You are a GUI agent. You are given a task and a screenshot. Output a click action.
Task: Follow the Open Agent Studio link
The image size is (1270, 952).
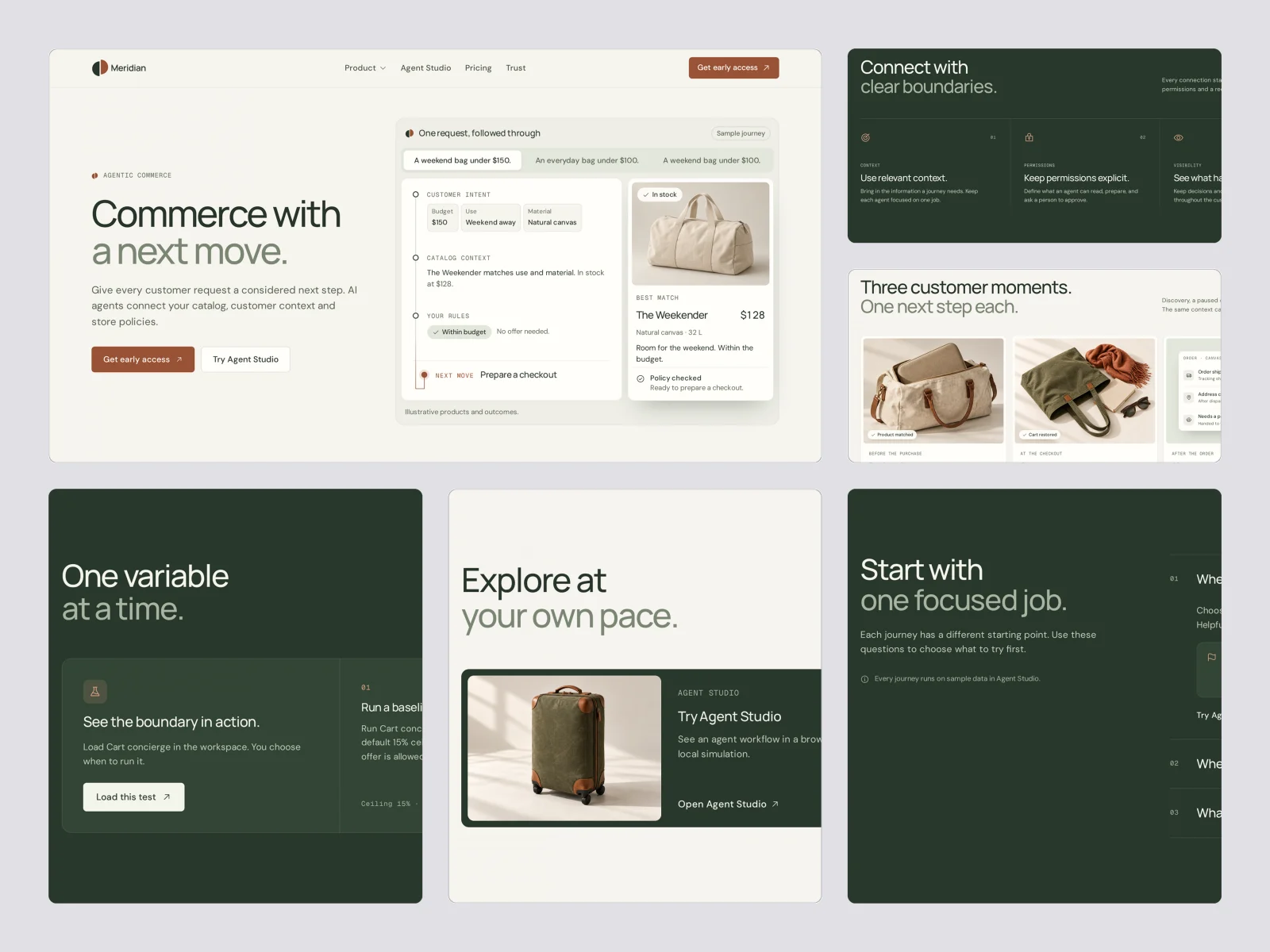click(728, 804)
